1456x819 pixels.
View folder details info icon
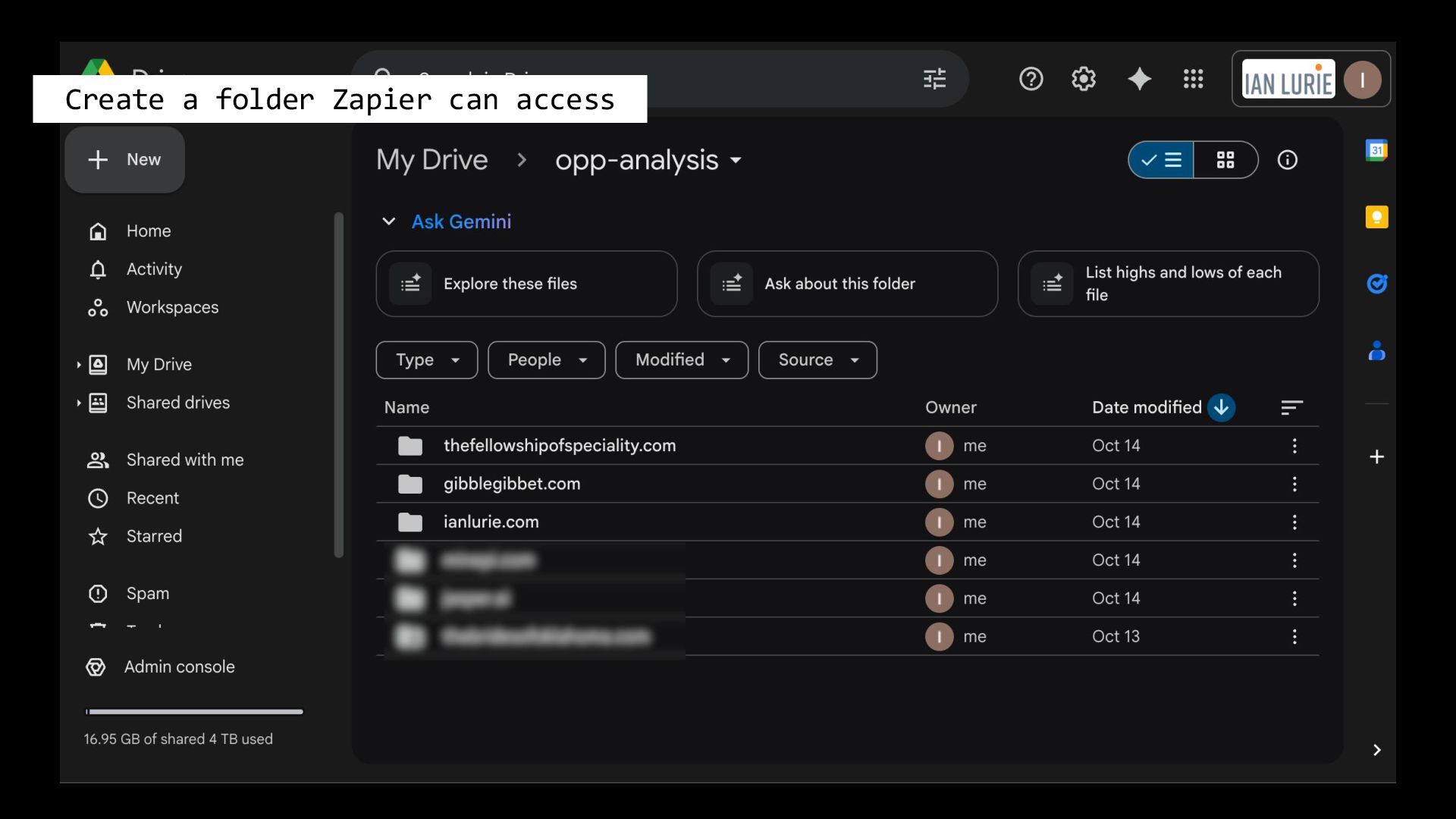pyautogui.click(x=1287, y=160)
